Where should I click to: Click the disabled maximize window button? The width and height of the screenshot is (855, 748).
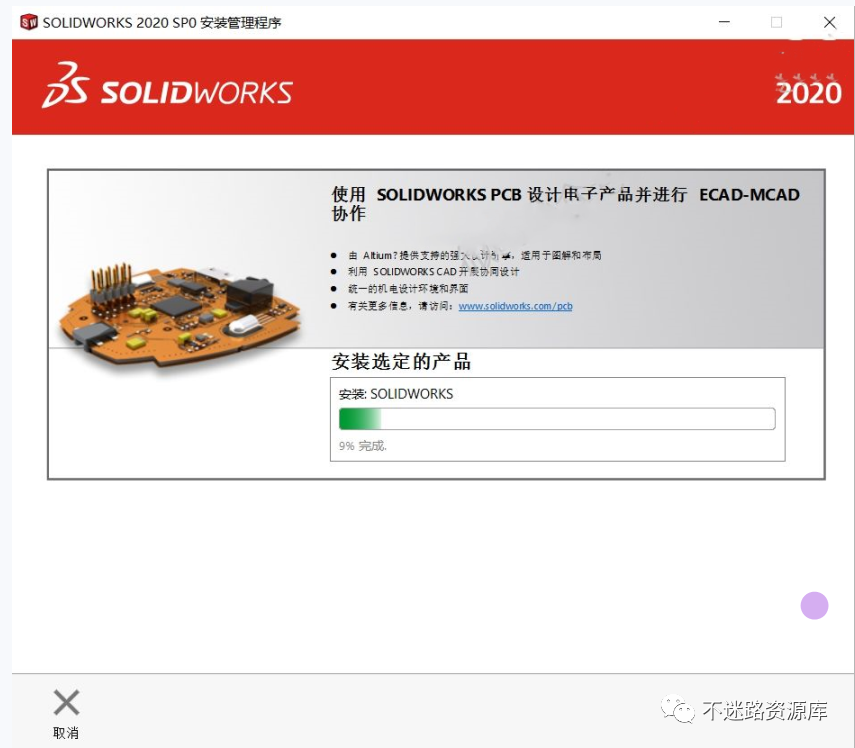[776, 22]
